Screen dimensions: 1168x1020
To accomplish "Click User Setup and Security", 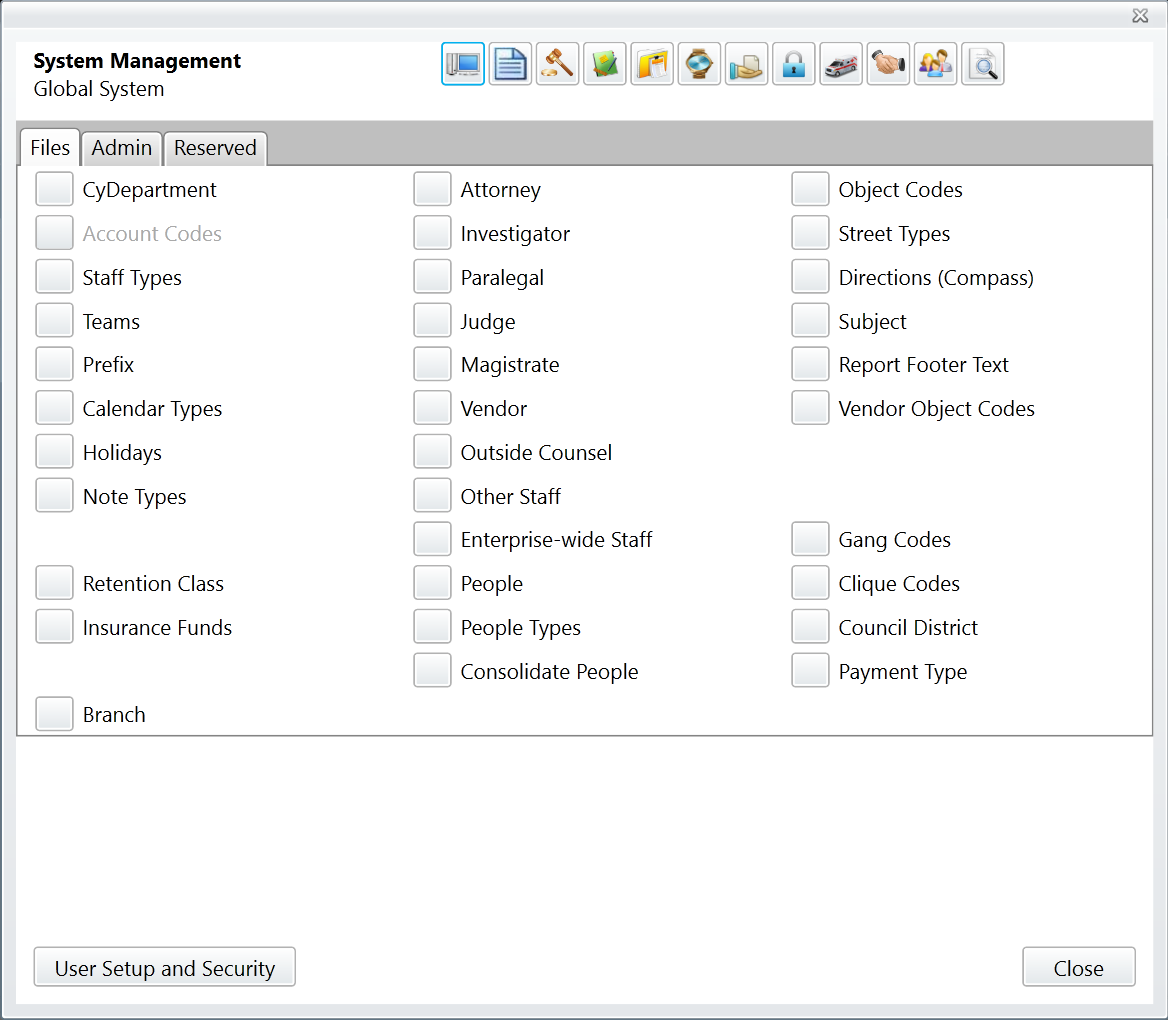I will tap(164, 967).
